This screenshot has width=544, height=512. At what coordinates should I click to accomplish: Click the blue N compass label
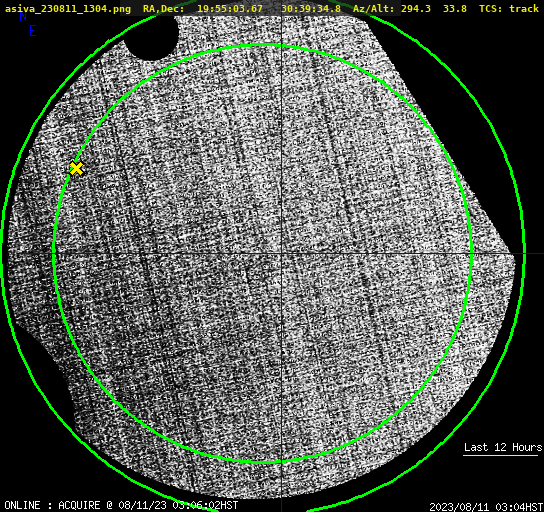click(x=23, y=16)
